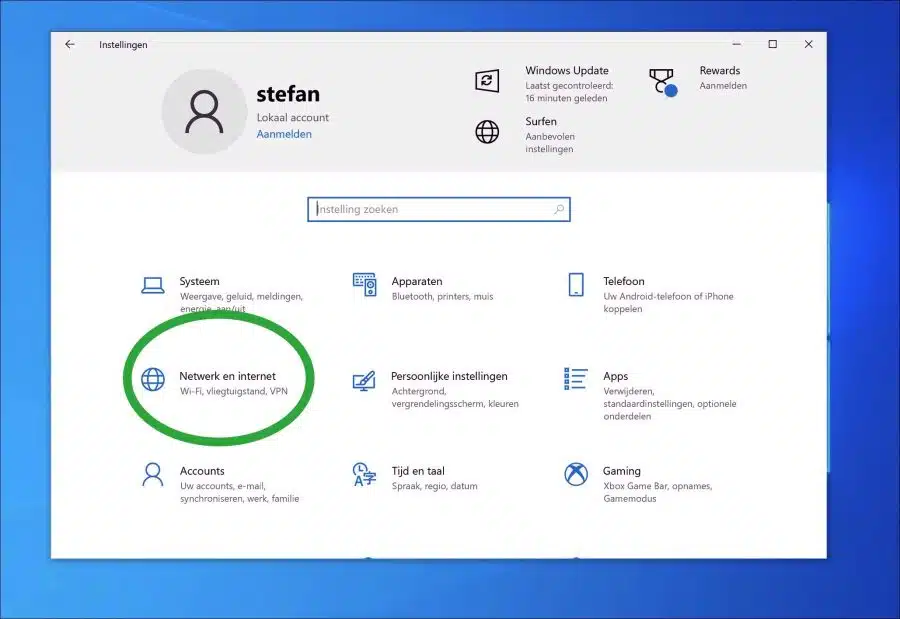This screenshot has width=900, height=619.
Task: Select the 'Gaming' category label
Action: [622, 471]
